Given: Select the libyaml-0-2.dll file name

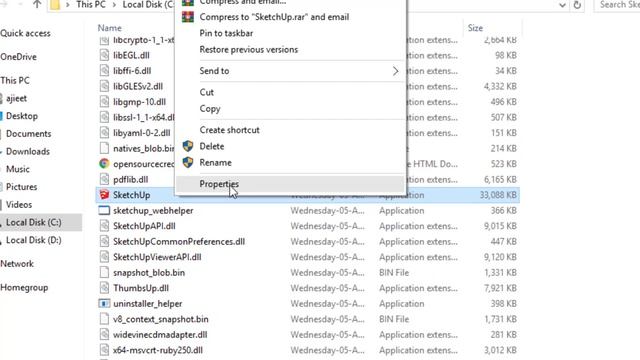Looking at the screenshot, I should [142, 133].
